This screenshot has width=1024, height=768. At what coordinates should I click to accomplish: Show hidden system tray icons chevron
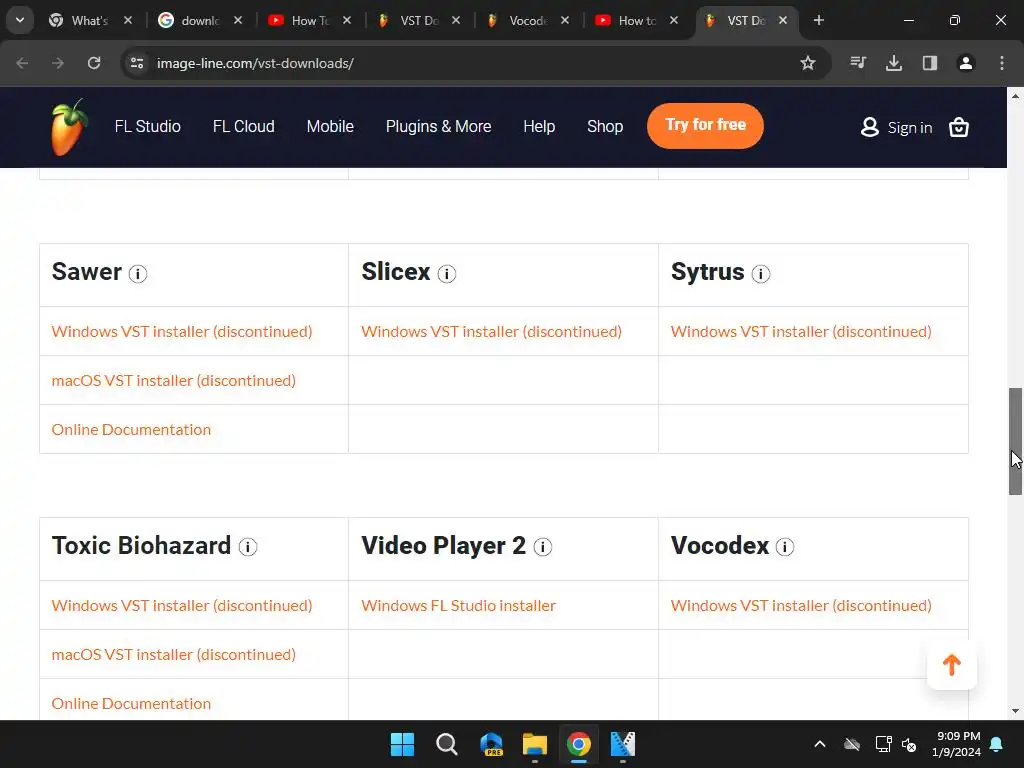click(x=820, y=744)
